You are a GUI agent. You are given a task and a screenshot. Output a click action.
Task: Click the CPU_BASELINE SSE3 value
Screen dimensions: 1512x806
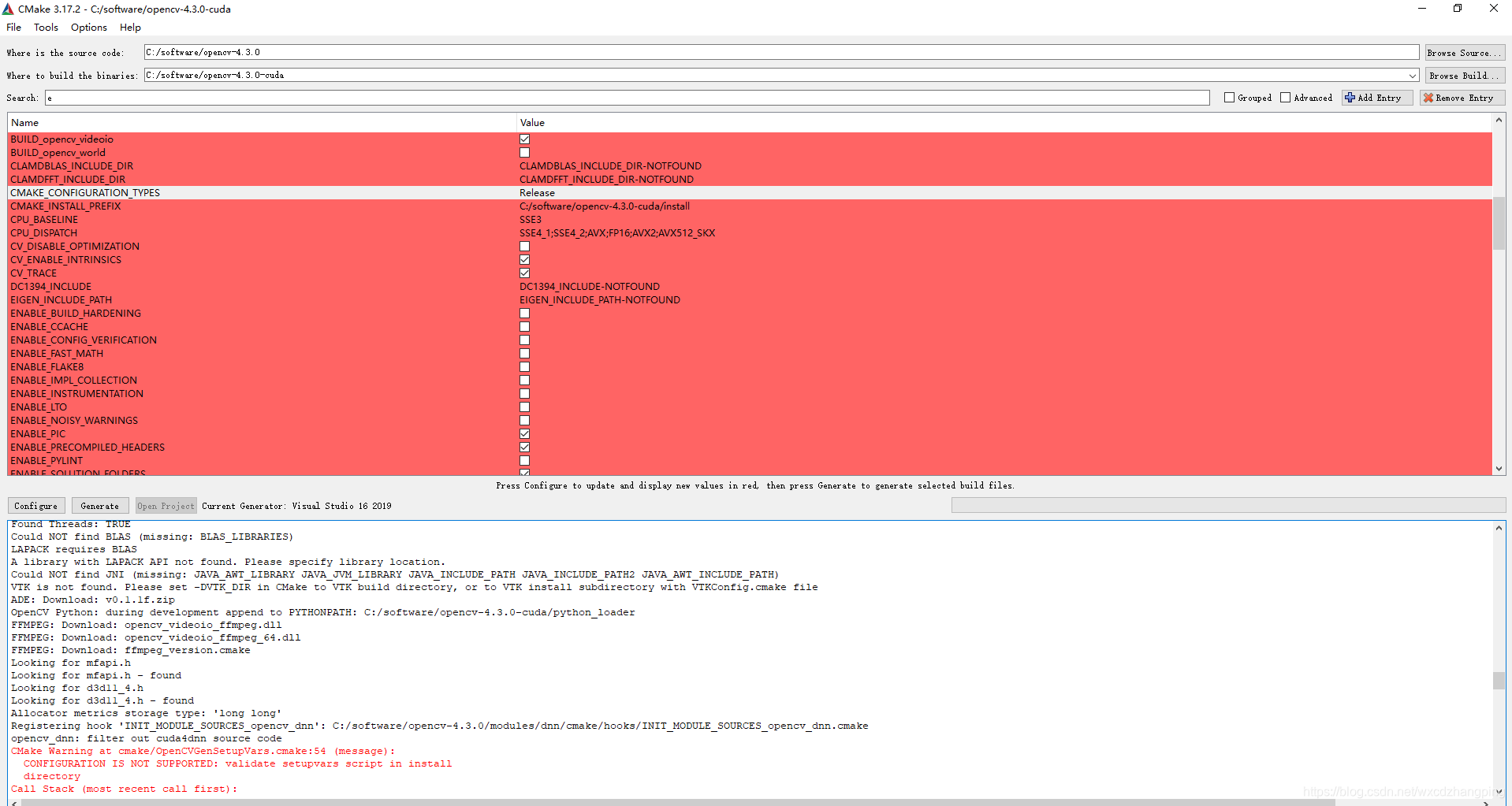[531, 220]
